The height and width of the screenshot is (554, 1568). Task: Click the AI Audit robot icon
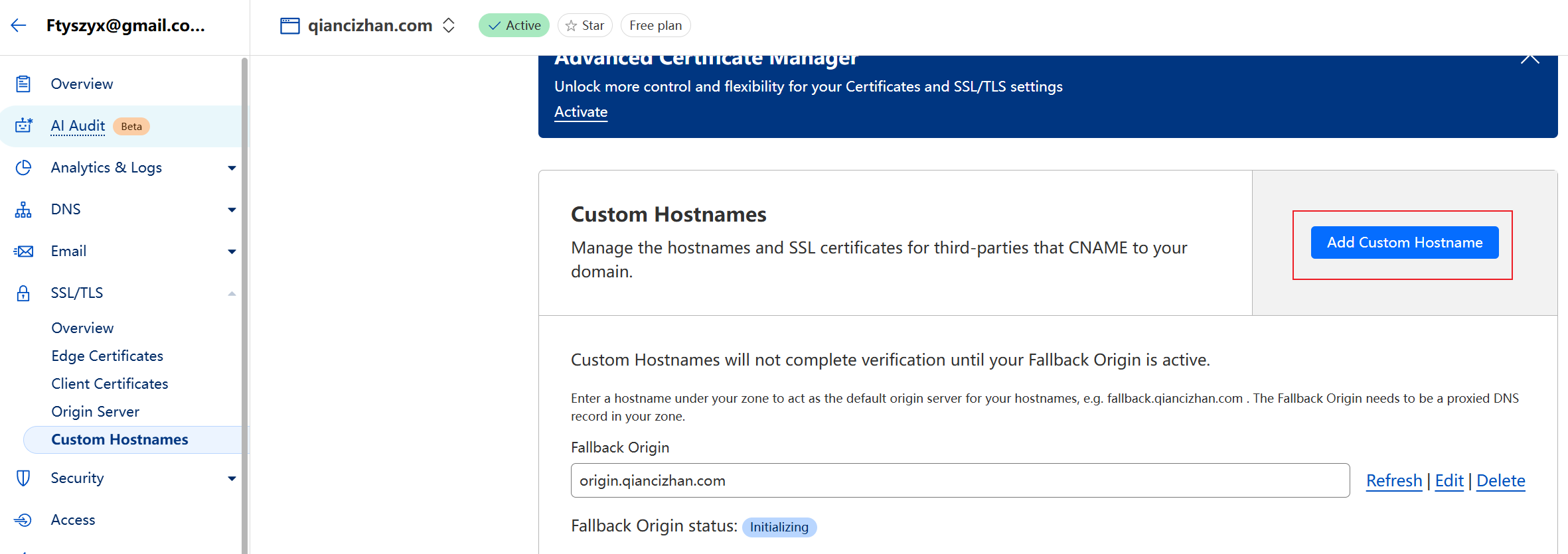pos(24,125)
